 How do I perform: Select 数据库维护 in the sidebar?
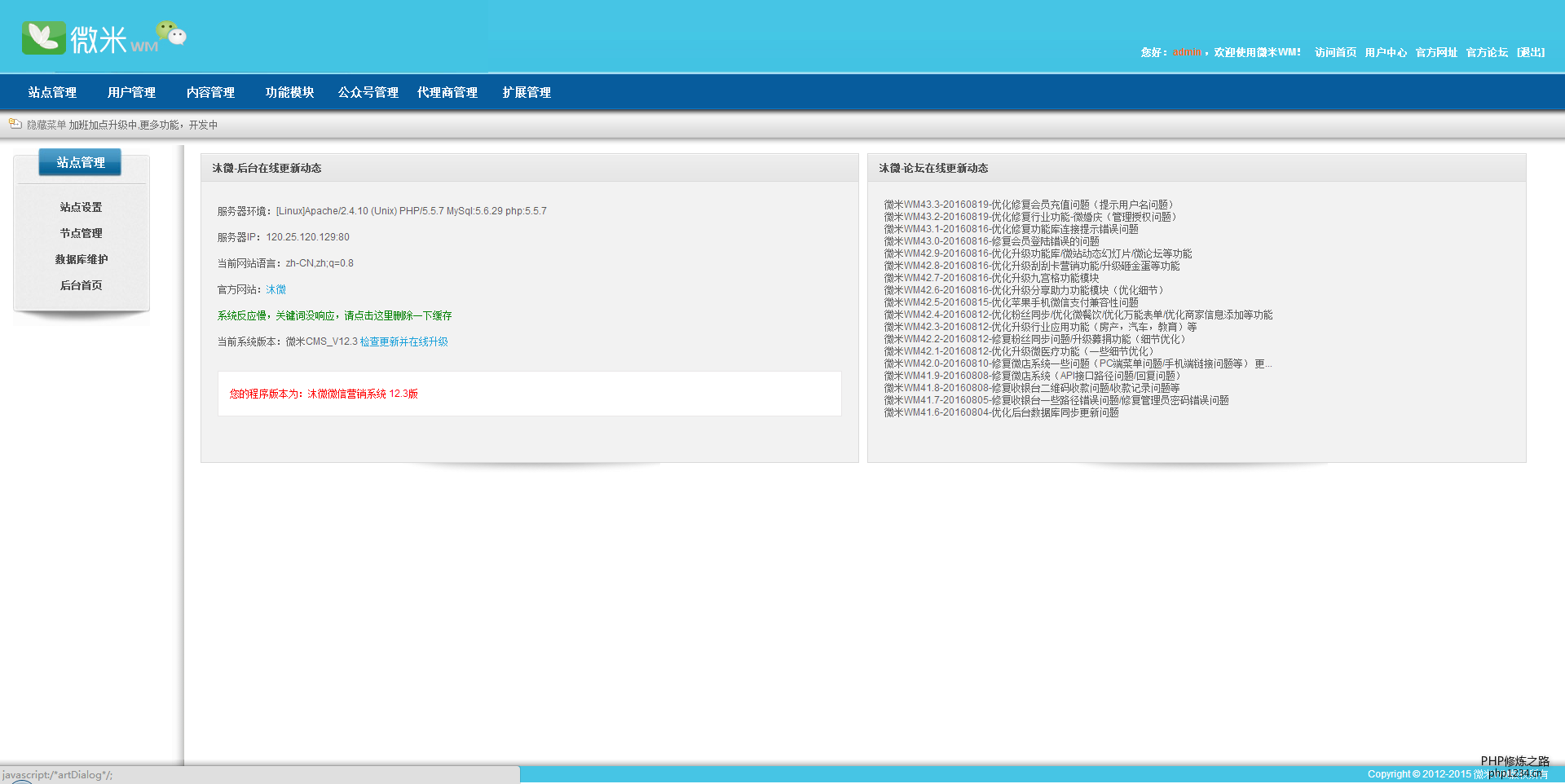click(81, 259)
